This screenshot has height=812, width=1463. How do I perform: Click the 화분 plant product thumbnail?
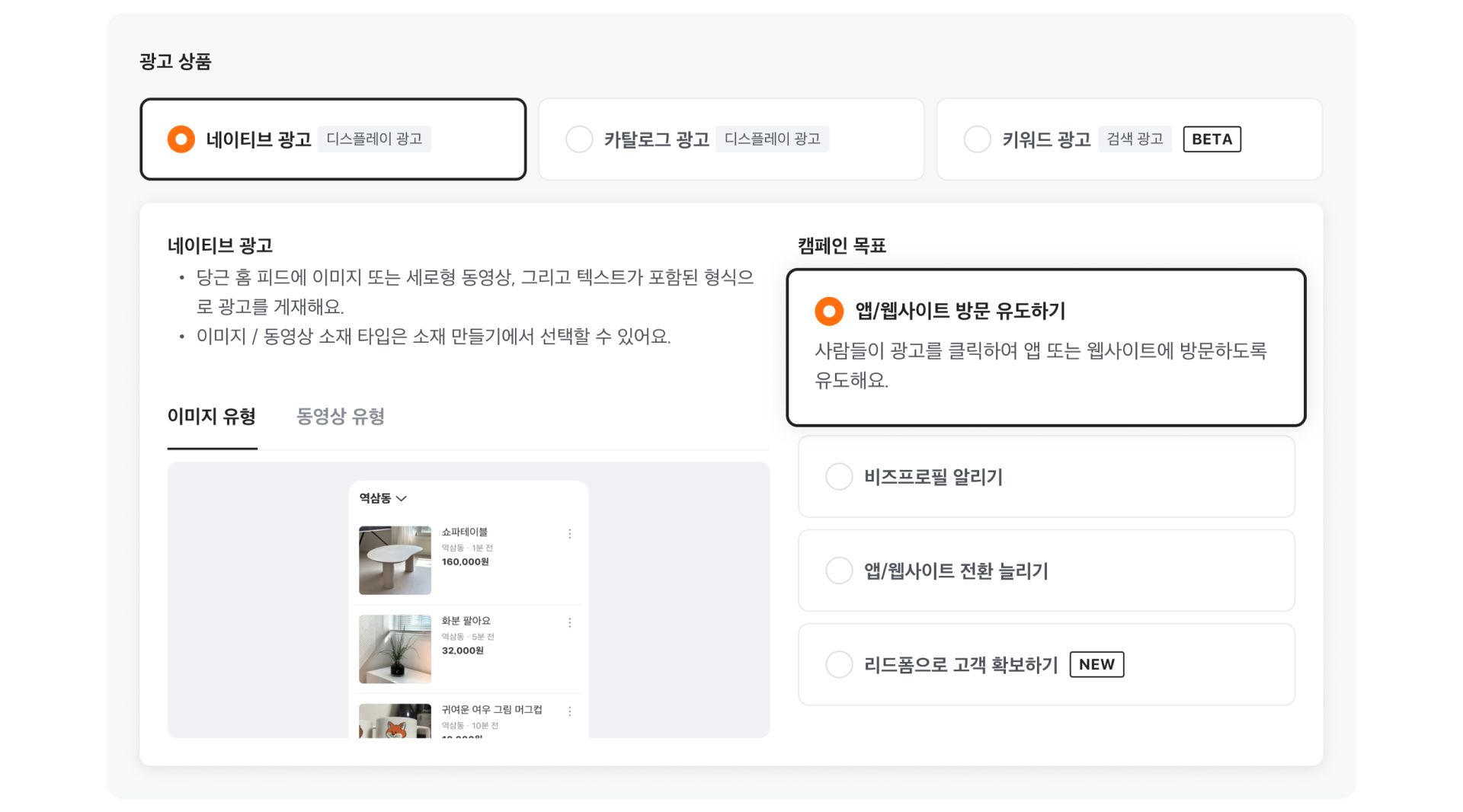395,649
